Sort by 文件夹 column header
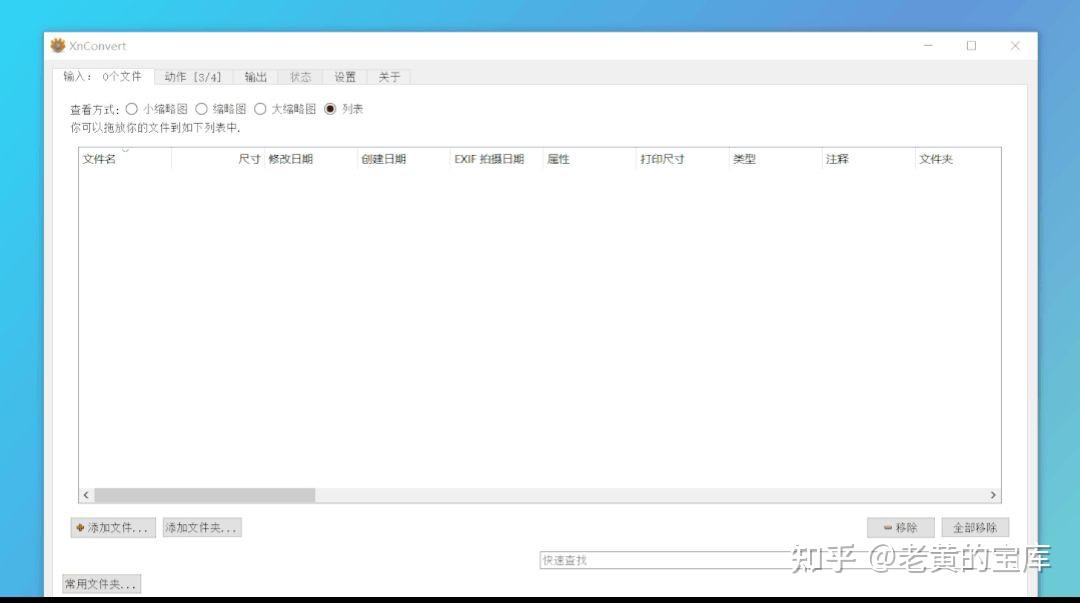This screenshot has width=1080, height=603. [958, 159]
